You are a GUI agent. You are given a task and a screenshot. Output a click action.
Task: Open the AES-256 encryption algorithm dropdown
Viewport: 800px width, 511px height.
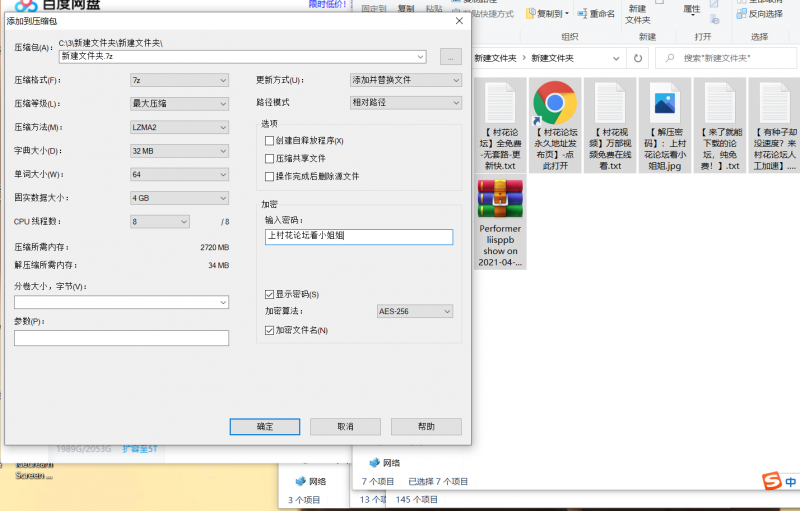[416, 312]
